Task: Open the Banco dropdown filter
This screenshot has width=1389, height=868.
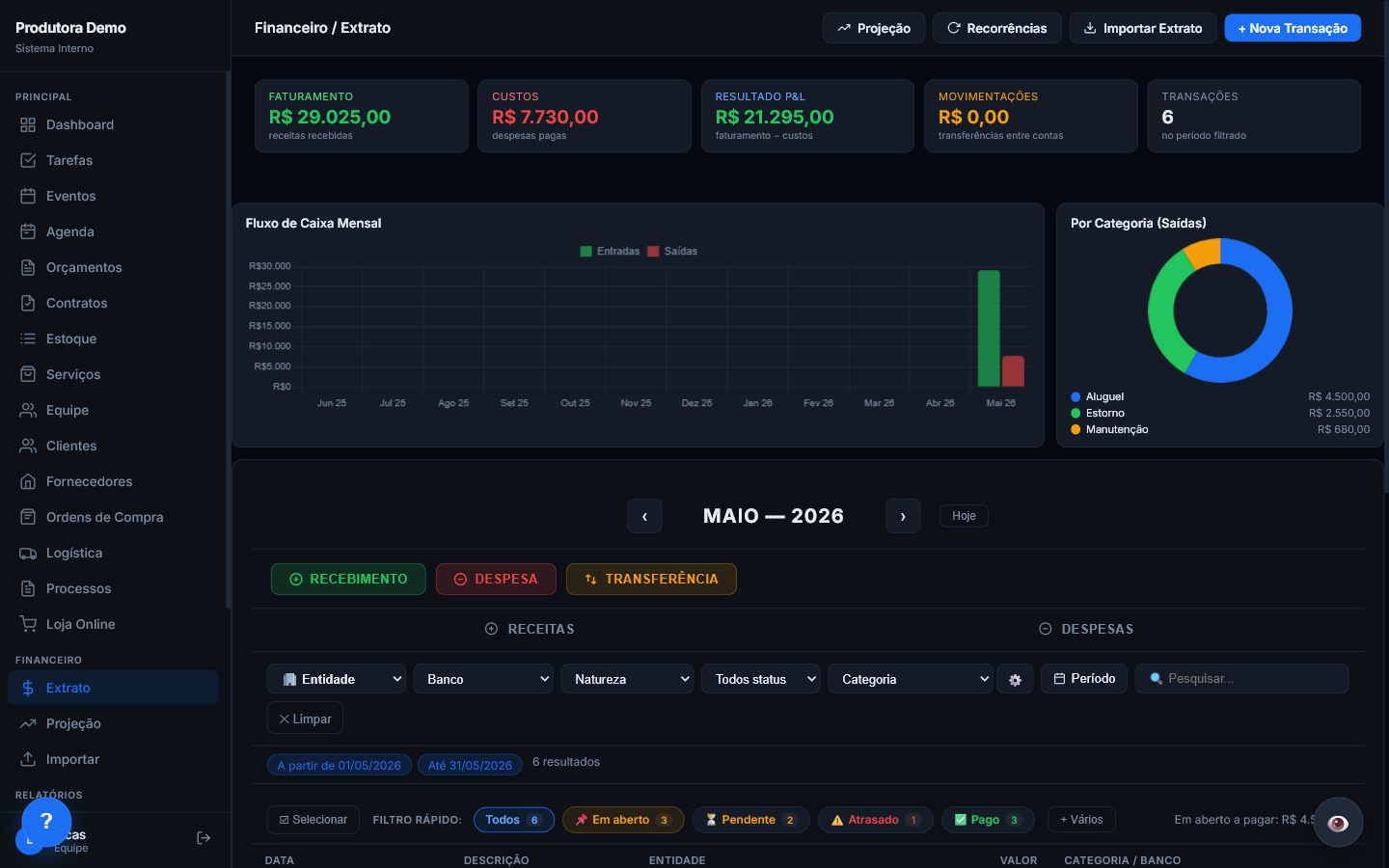Action: (x=483, y=679)
